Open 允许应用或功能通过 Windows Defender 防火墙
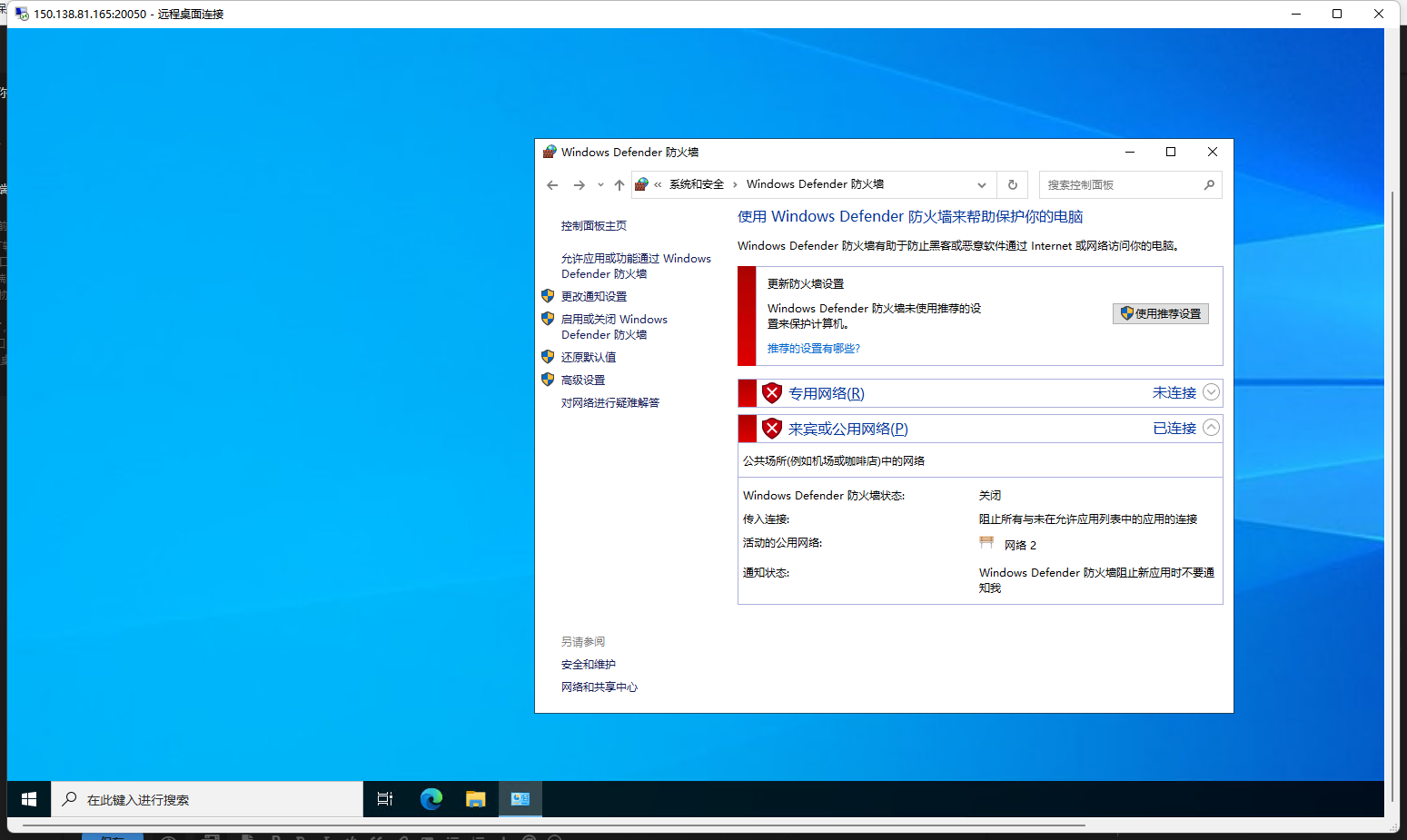This screenshot has width=1407, height=840. 636,266
